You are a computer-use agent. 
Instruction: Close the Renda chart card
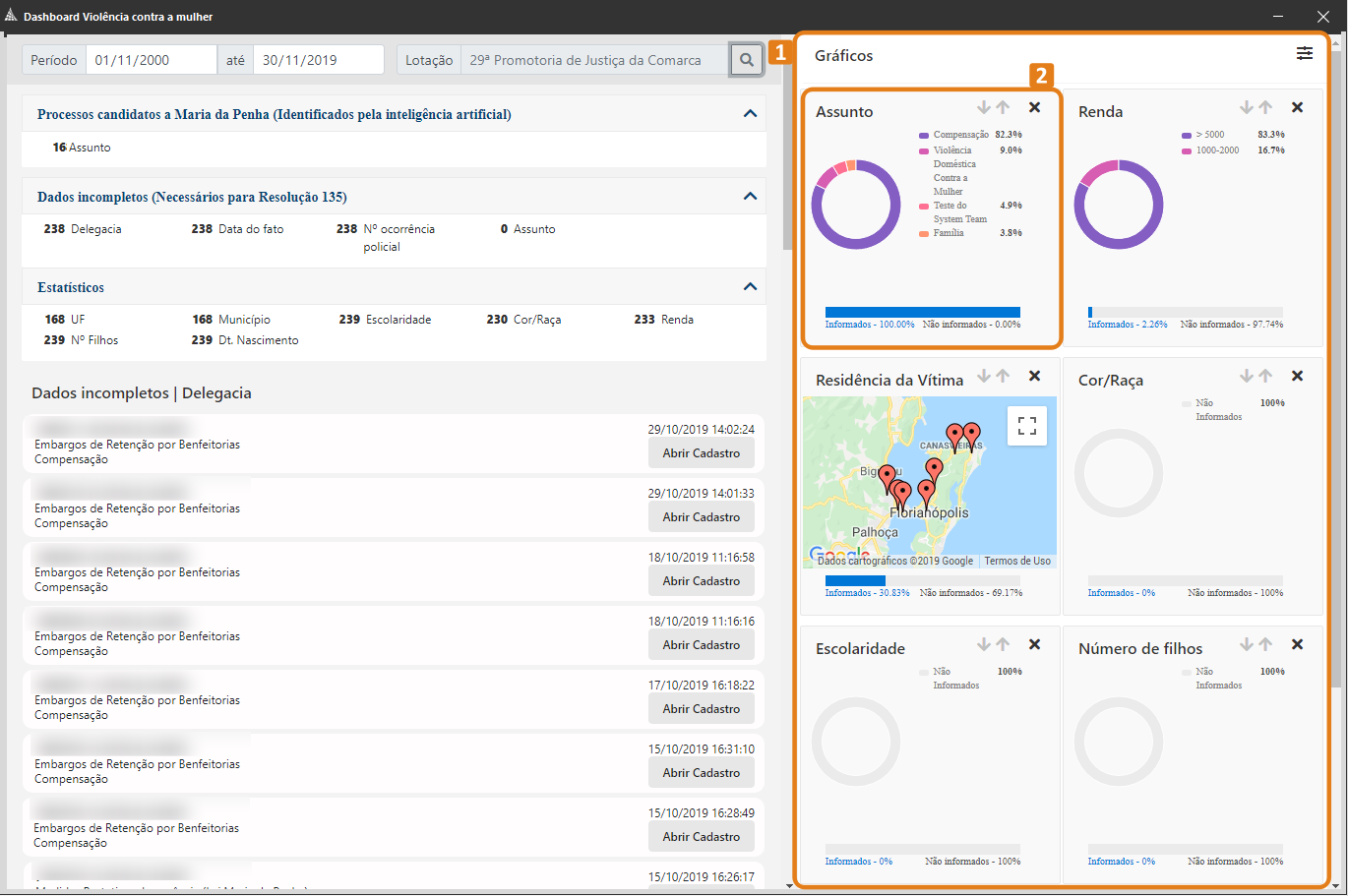coord(1297,107)
